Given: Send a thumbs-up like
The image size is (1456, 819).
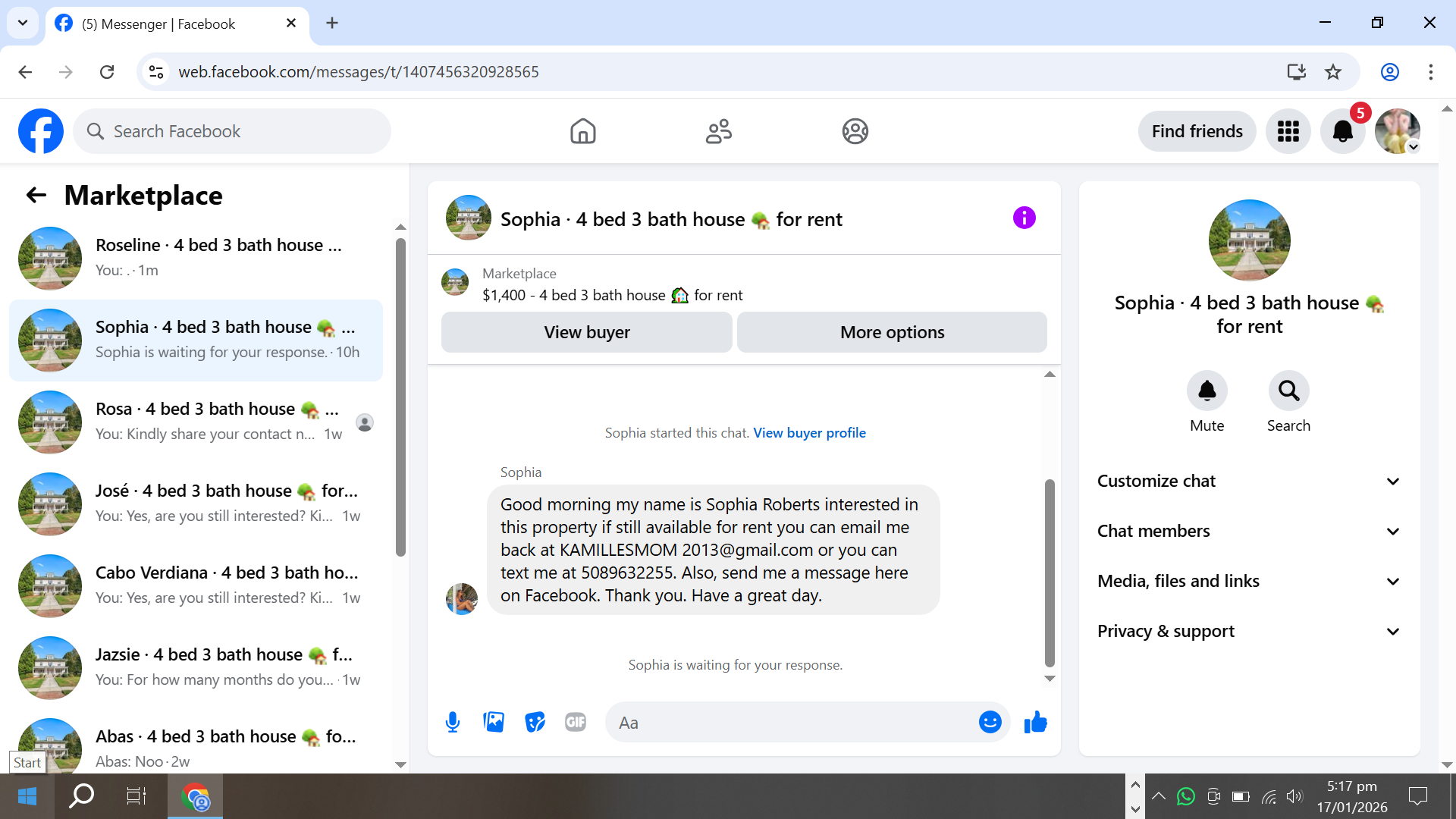Looking at the screenshot, I should tap(1035, 722).
